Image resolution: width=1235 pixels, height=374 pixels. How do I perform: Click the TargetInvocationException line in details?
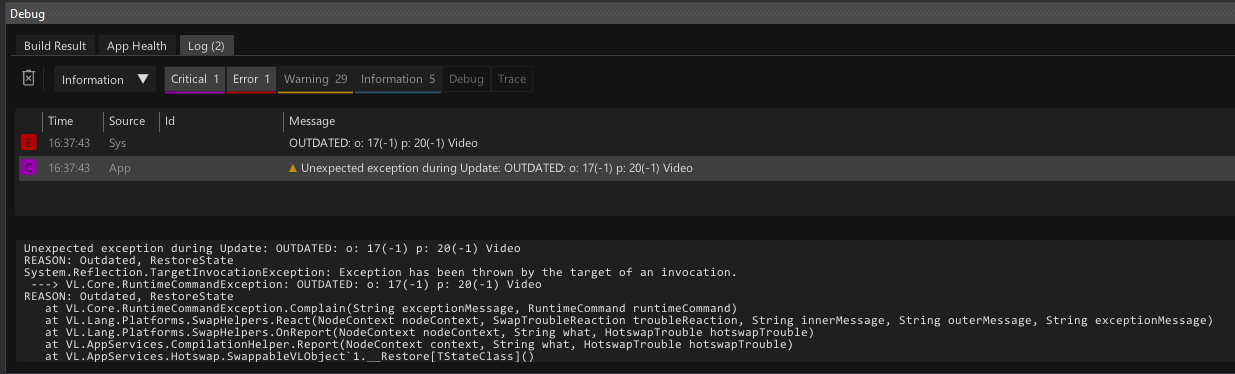click(x=380, y=272)
